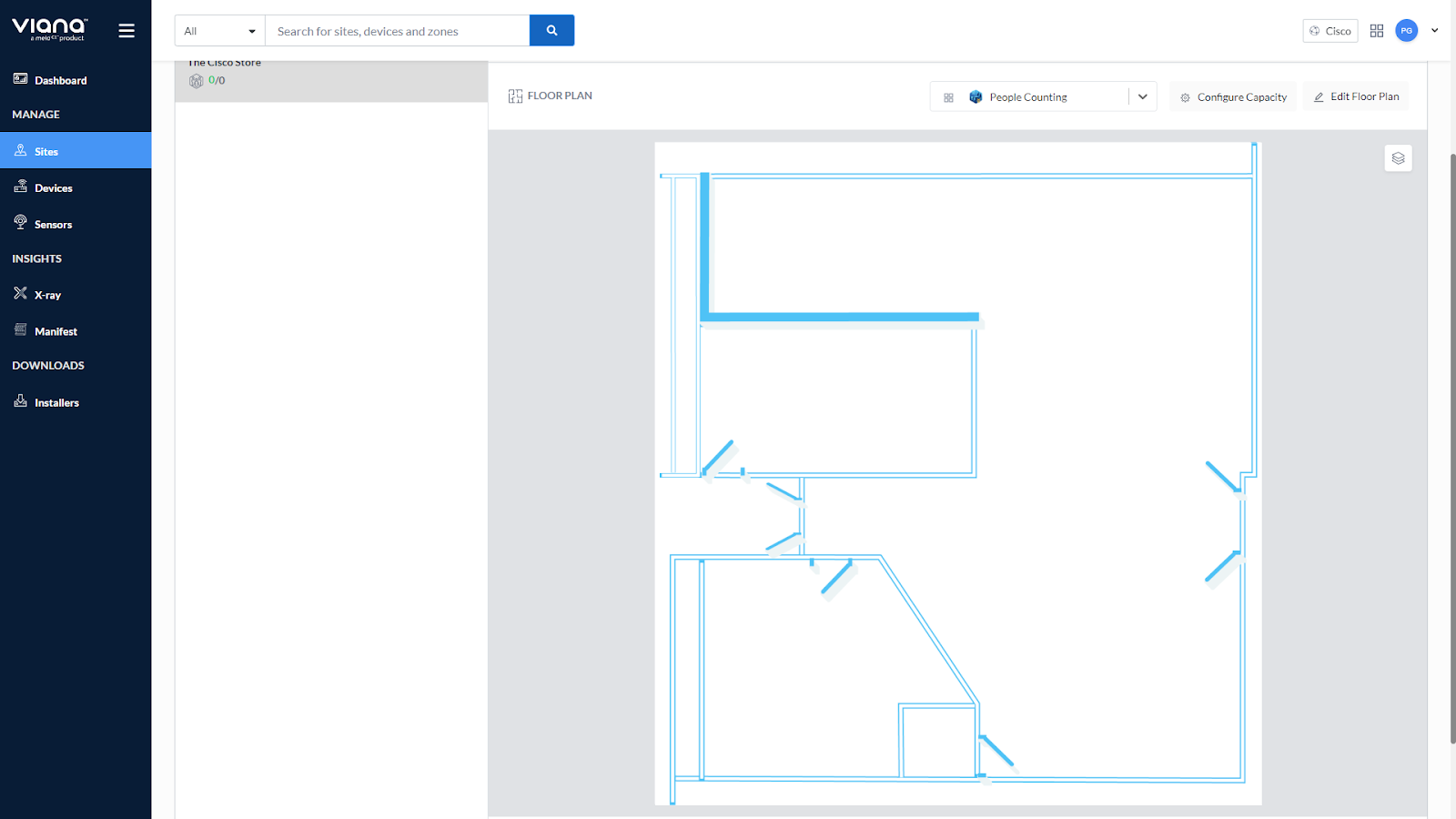Screen dimensions: 1456x819
Task: Open the map layers icon button
Action: [x=1398, y=158]
